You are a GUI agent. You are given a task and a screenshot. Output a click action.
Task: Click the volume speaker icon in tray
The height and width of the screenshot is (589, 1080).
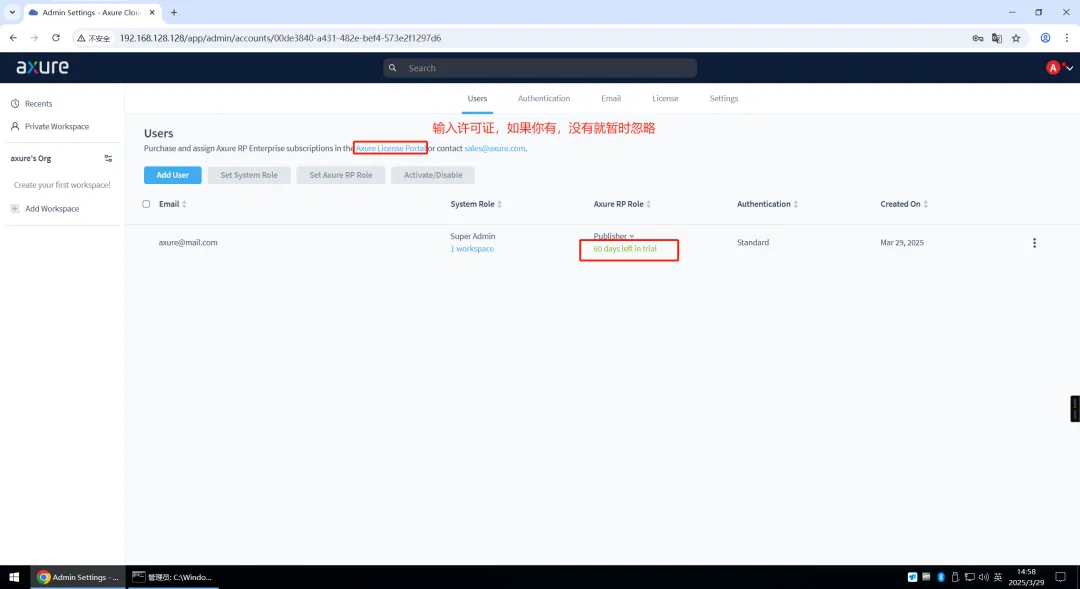coord(984,577)
